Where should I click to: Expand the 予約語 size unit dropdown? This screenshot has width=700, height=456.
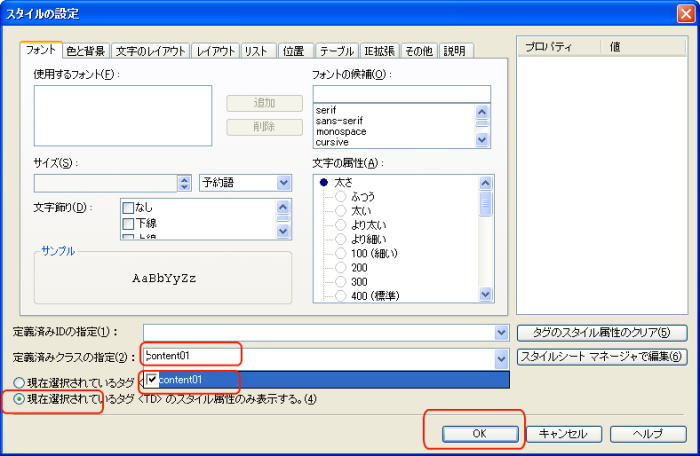coord(284,183)
